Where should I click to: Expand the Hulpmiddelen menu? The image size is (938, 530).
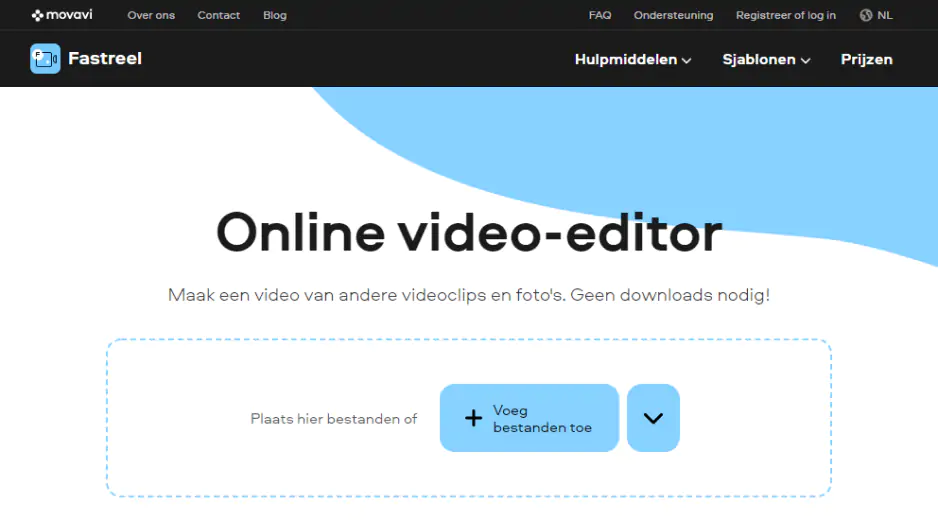tap(633, 59)
